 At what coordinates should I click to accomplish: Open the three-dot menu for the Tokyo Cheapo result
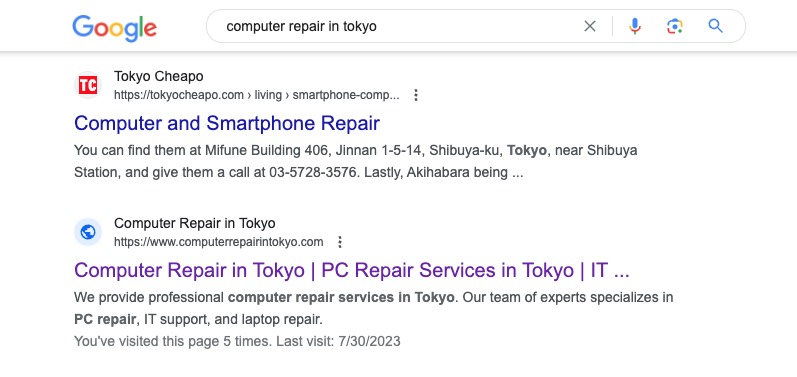coord(416,95)
